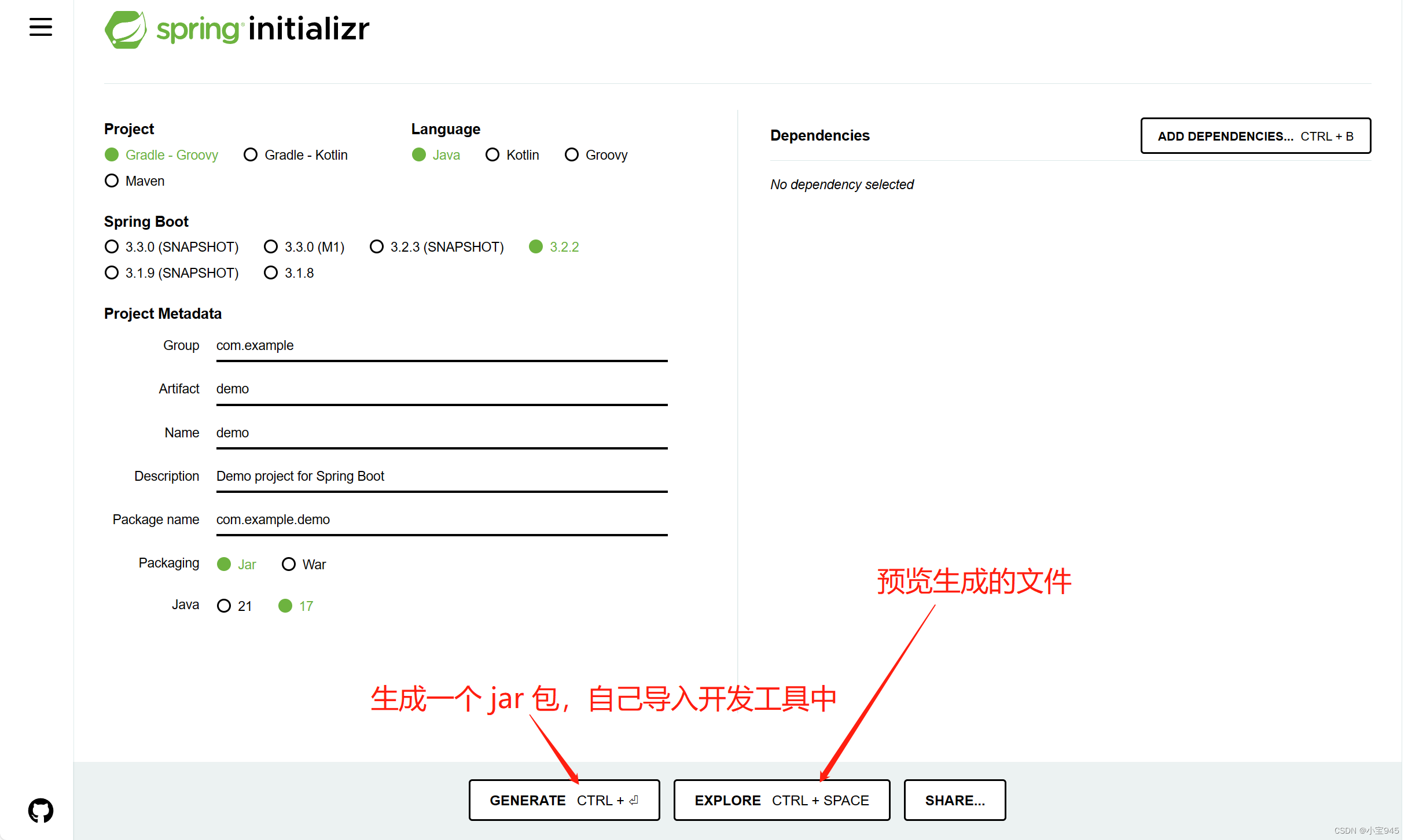Image resolution: width=1408 pixels, height=840 pixels.
Task: Open the hamburger side menu
Action: tap(41, 27)
